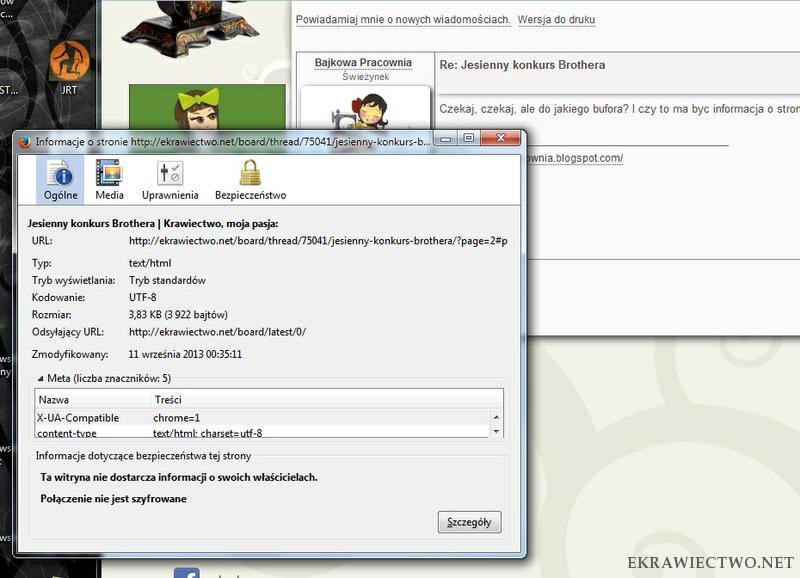Open the Ogólne (General) info tab
800x578 pixels.
[x=59, y=180]
